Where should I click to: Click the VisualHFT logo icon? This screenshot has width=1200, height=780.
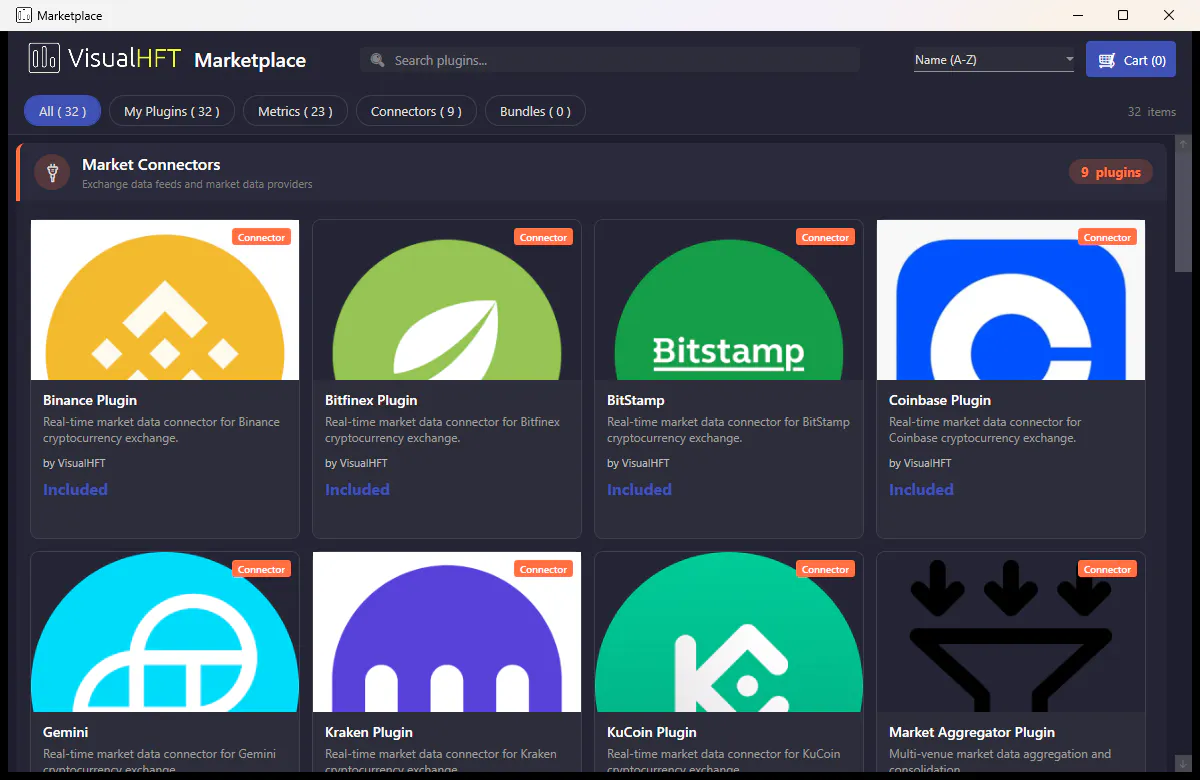[43, 58]
